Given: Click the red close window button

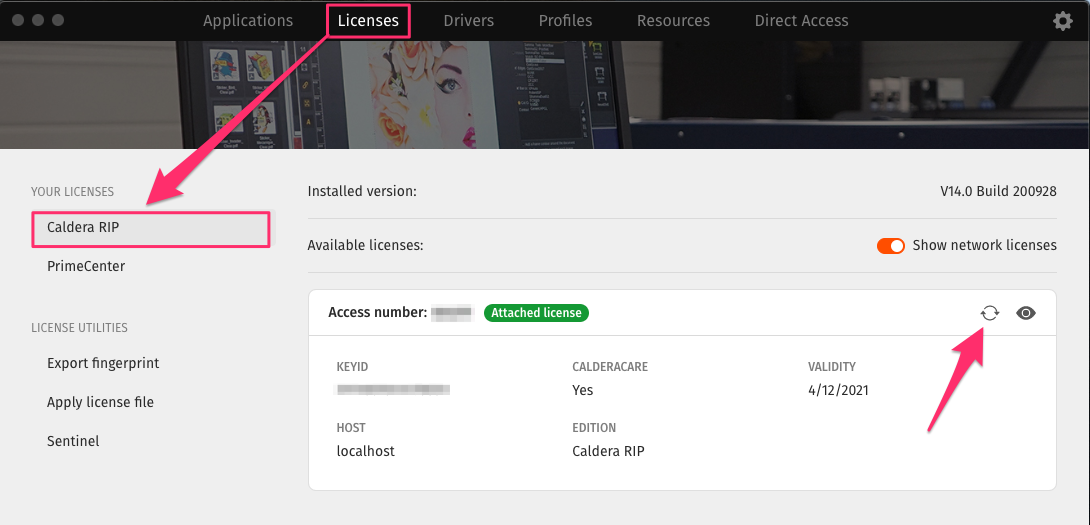Looking at the screenshot, I should (18, 20).
